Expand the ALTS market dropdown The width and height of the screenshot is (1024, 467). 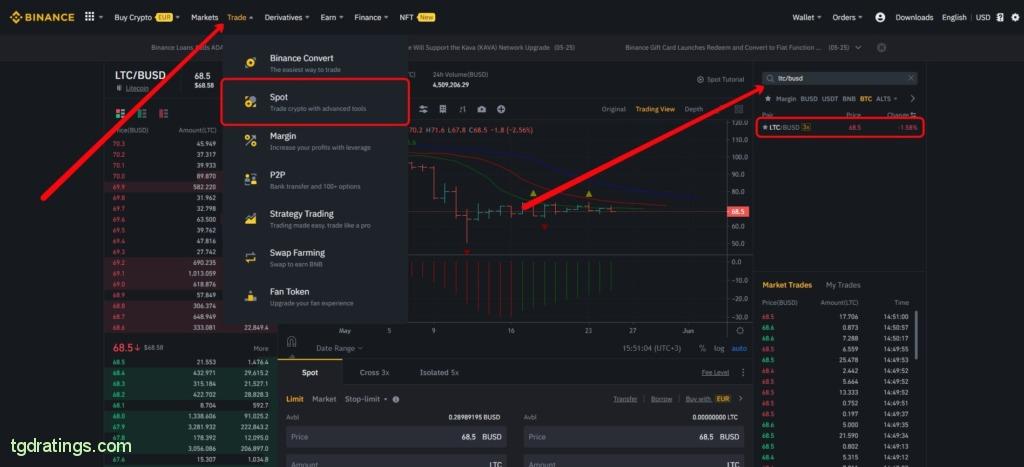pos(886,99)
